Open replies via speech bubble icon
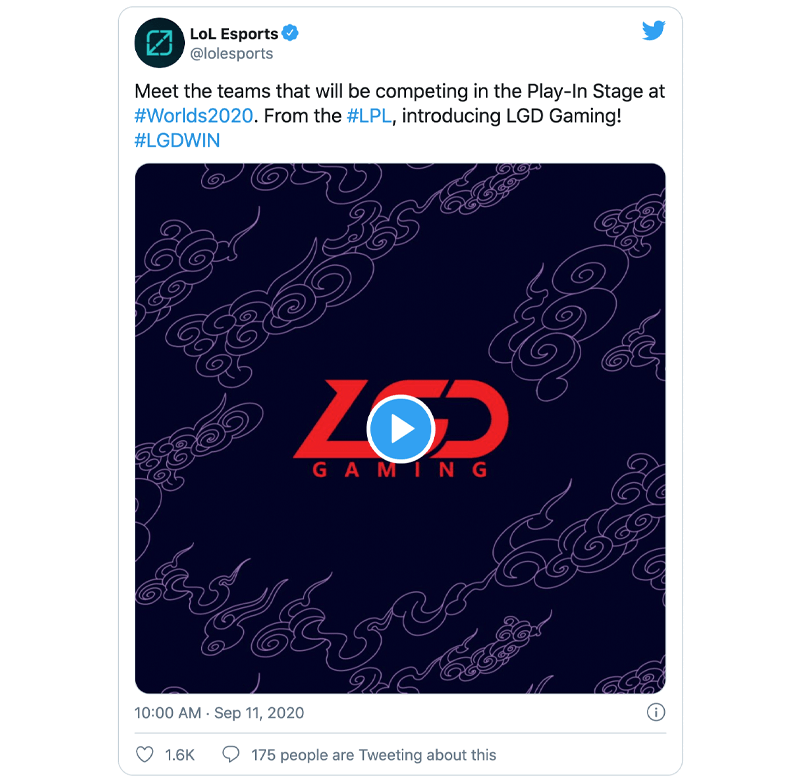This screenshot has width=800, height=780. coord(231,754)
